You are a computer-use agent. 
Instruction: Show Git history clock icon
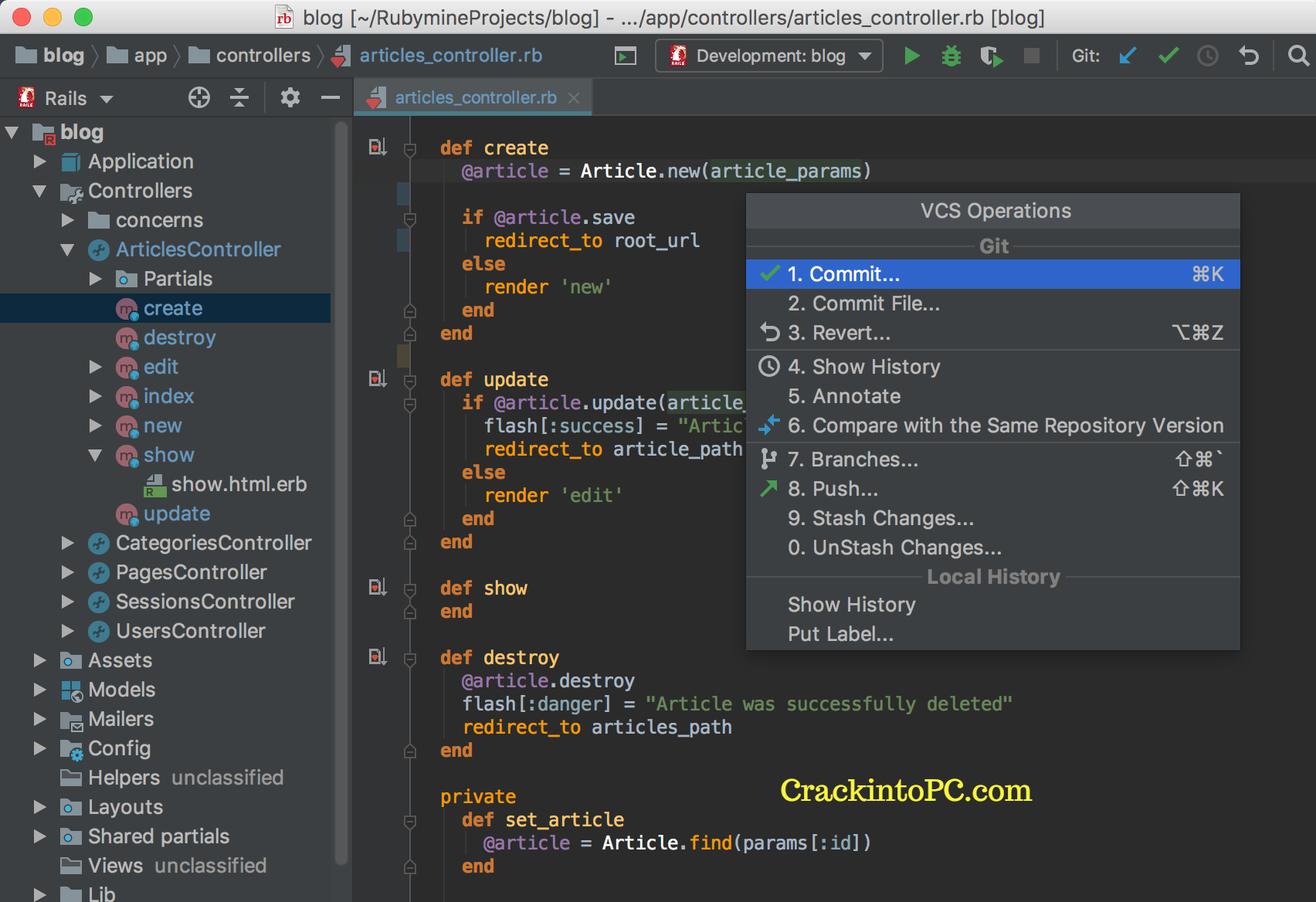[1208, 56]
